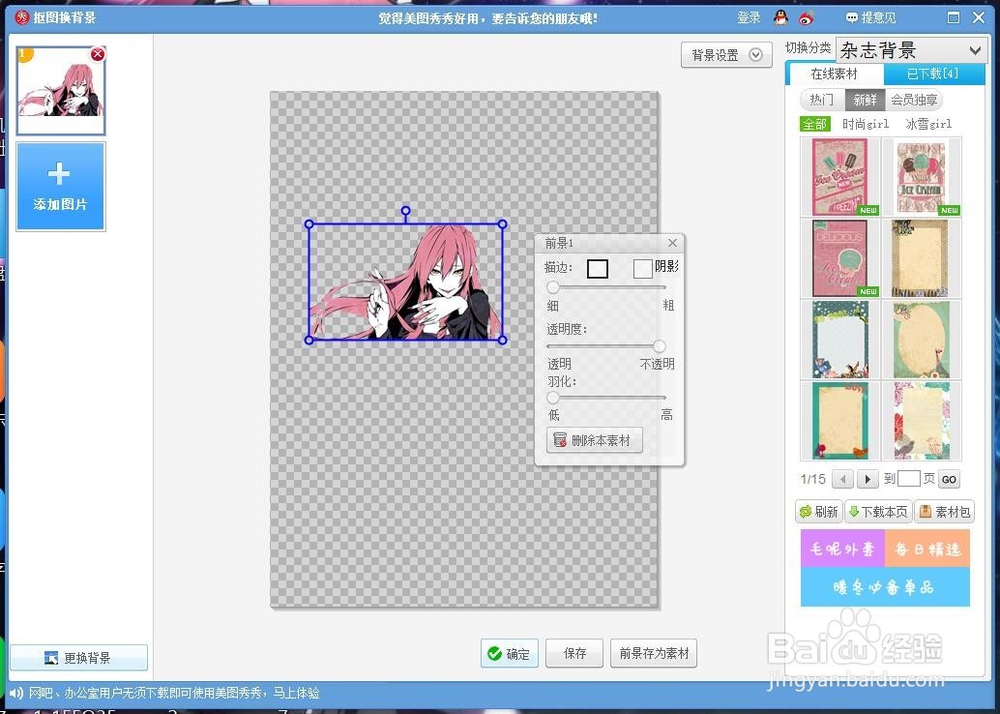This screenshot has width=1000, height=714.
Task: Click the page number input field
Action: coord(909,478)
